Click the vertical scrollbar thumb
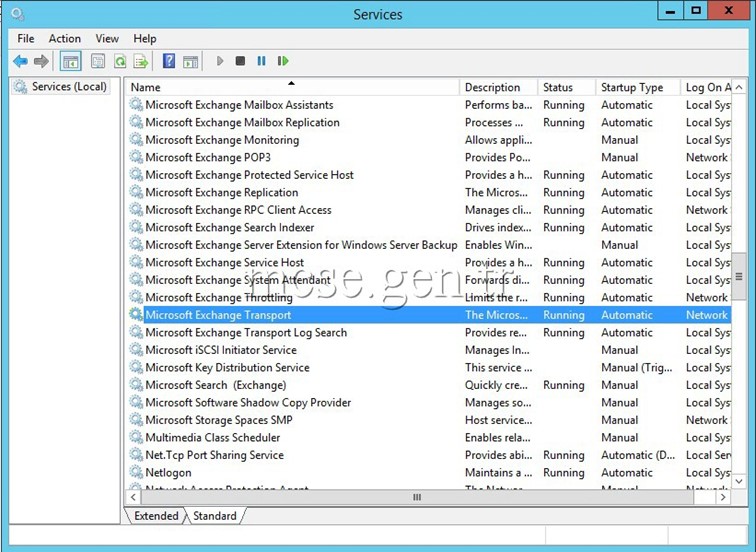Screen dimensions: 756x552 (739, 276)
